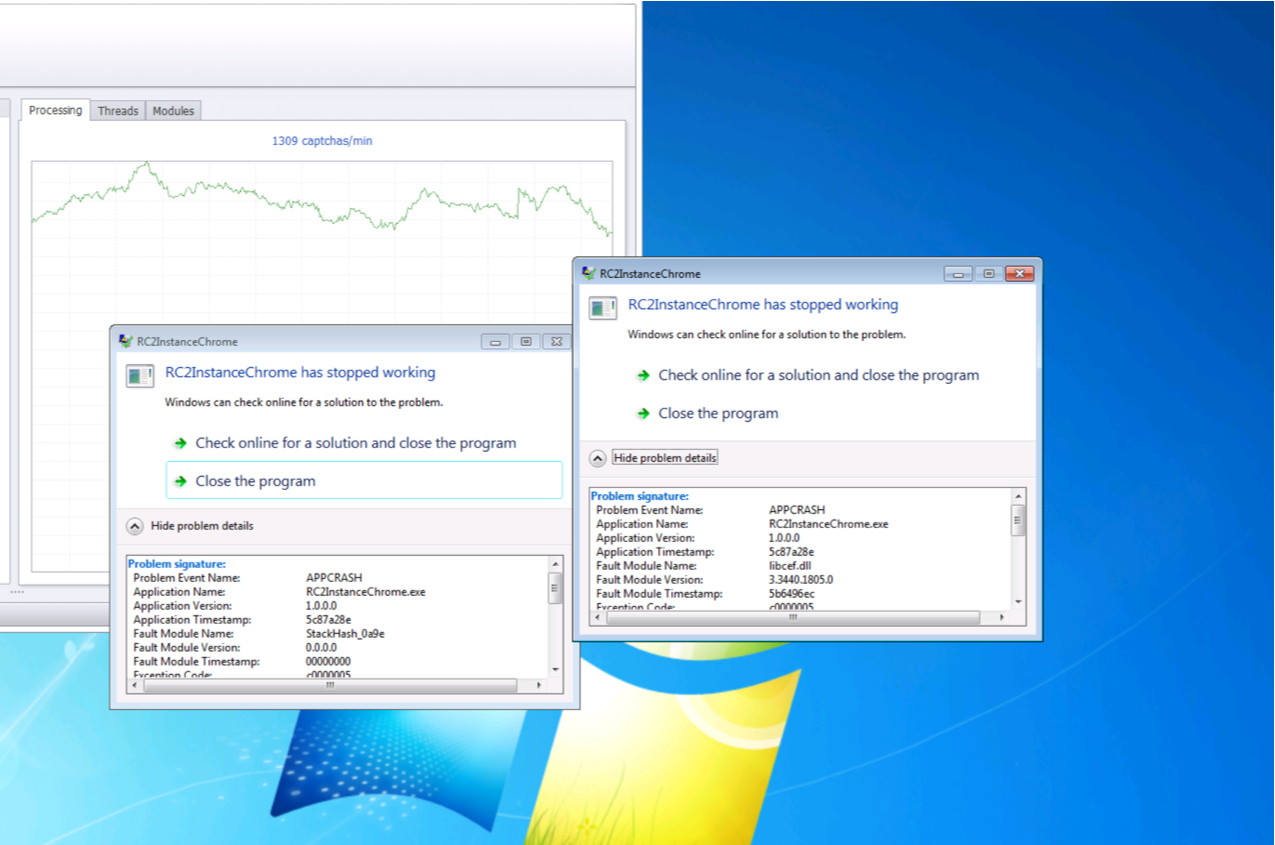Click 'Hide problem details' button in right dialog
The height and width of the screenshot is (845, 1275).
point(665,458)
